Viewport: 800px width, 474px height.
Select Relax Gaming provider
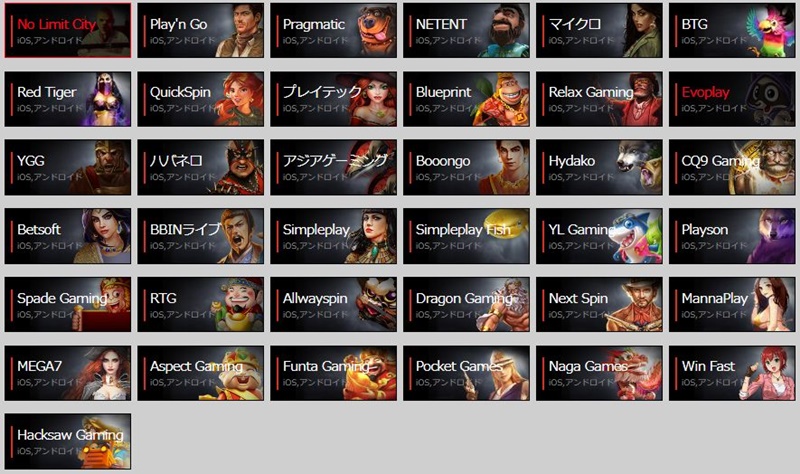(x=599, y=99)
